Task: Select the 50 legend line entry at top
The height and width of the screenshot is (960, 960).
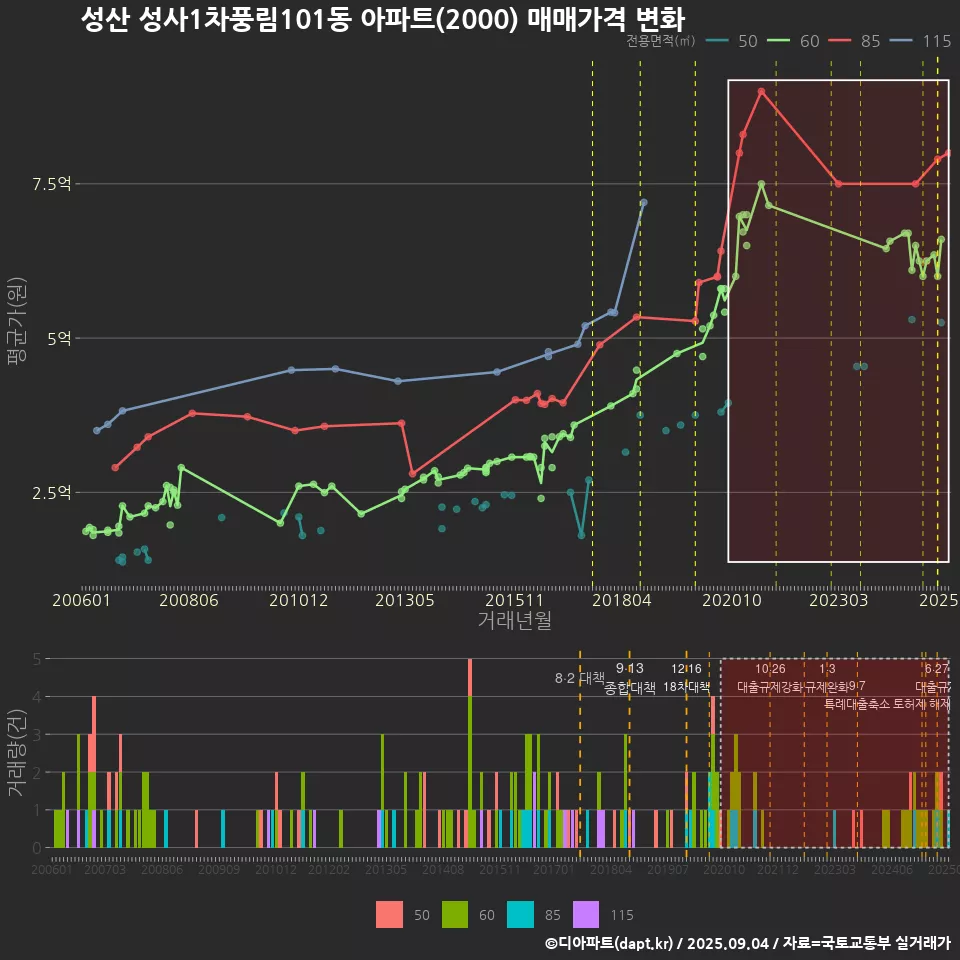Action: tap(732, 41)
